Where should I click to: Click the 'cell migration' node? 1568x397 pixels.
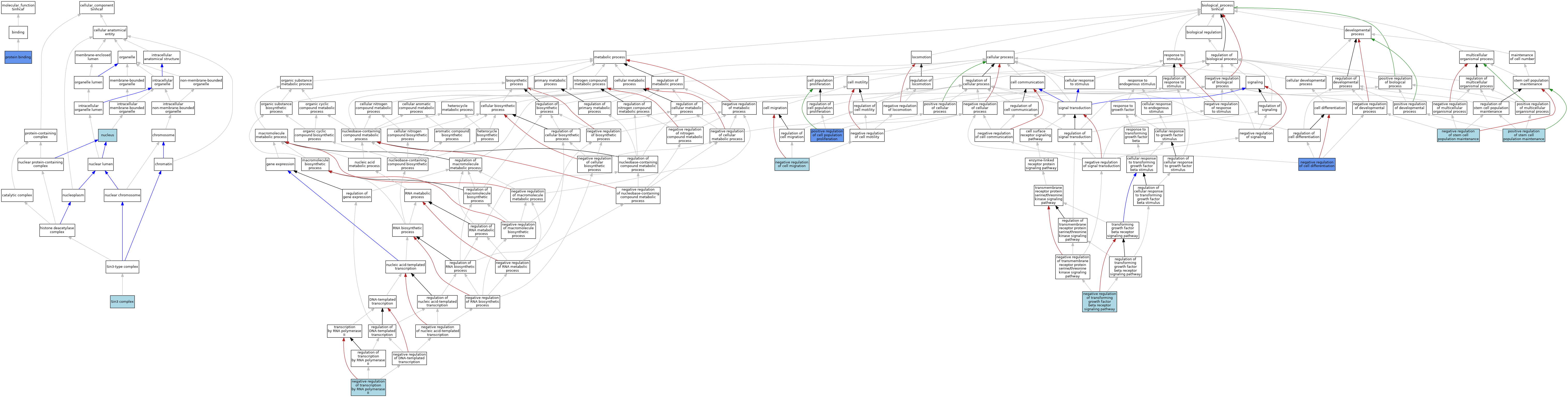775,108
